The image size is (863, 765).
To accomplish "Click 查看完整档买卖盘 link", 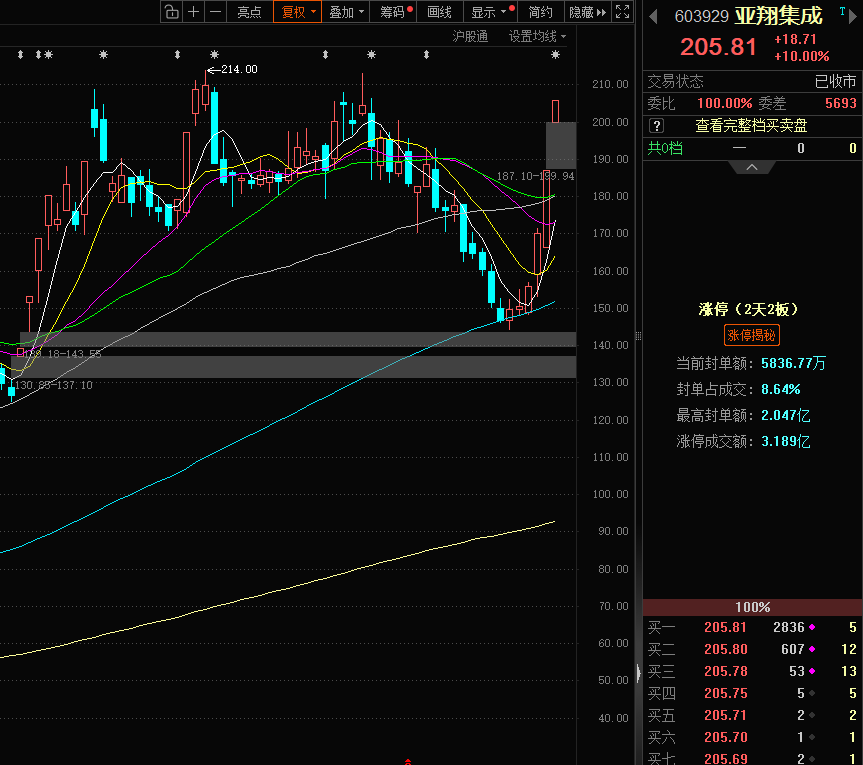I will coord(751,126).
